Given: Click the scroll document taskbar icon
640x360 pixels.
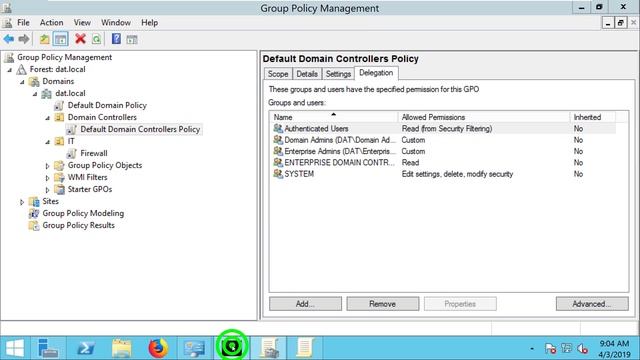Looking at the screenshot, I should pyautogui.click(x=304, y=348).
